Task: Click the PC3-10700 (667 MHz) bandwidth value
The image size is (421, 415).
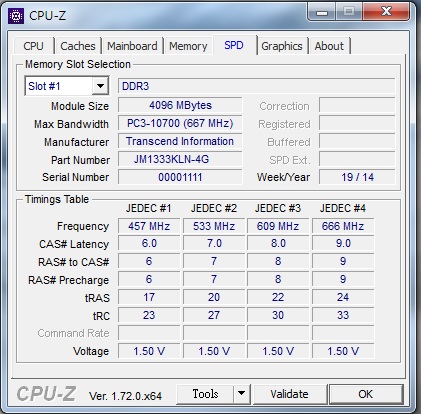Action: tap(180, 123)
